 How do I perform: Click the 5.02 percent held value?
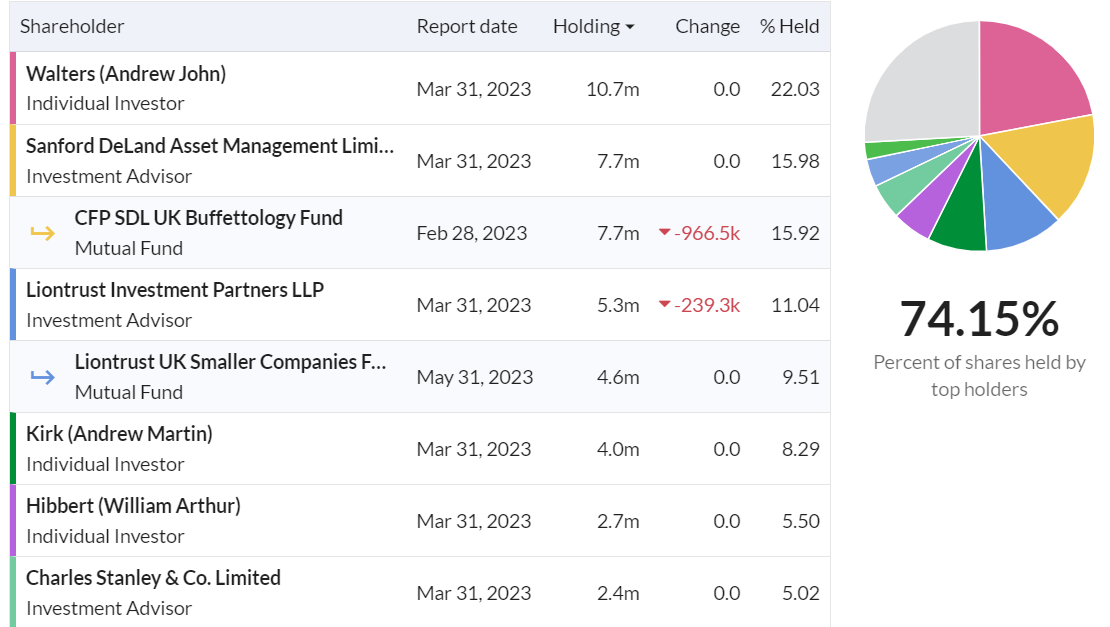801,593
